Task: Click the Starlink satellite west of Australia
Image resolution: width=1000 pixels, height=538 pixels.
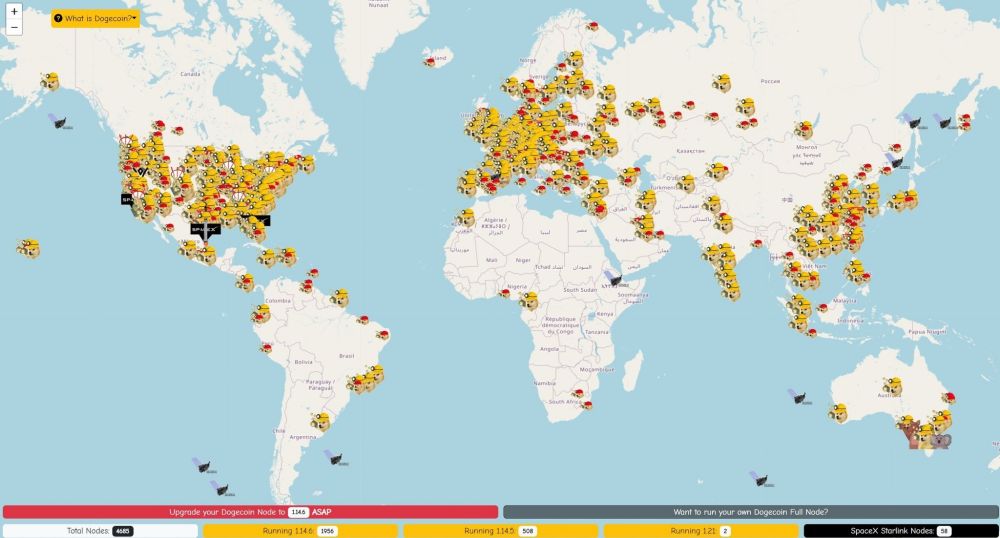Action: pos(798,396)
